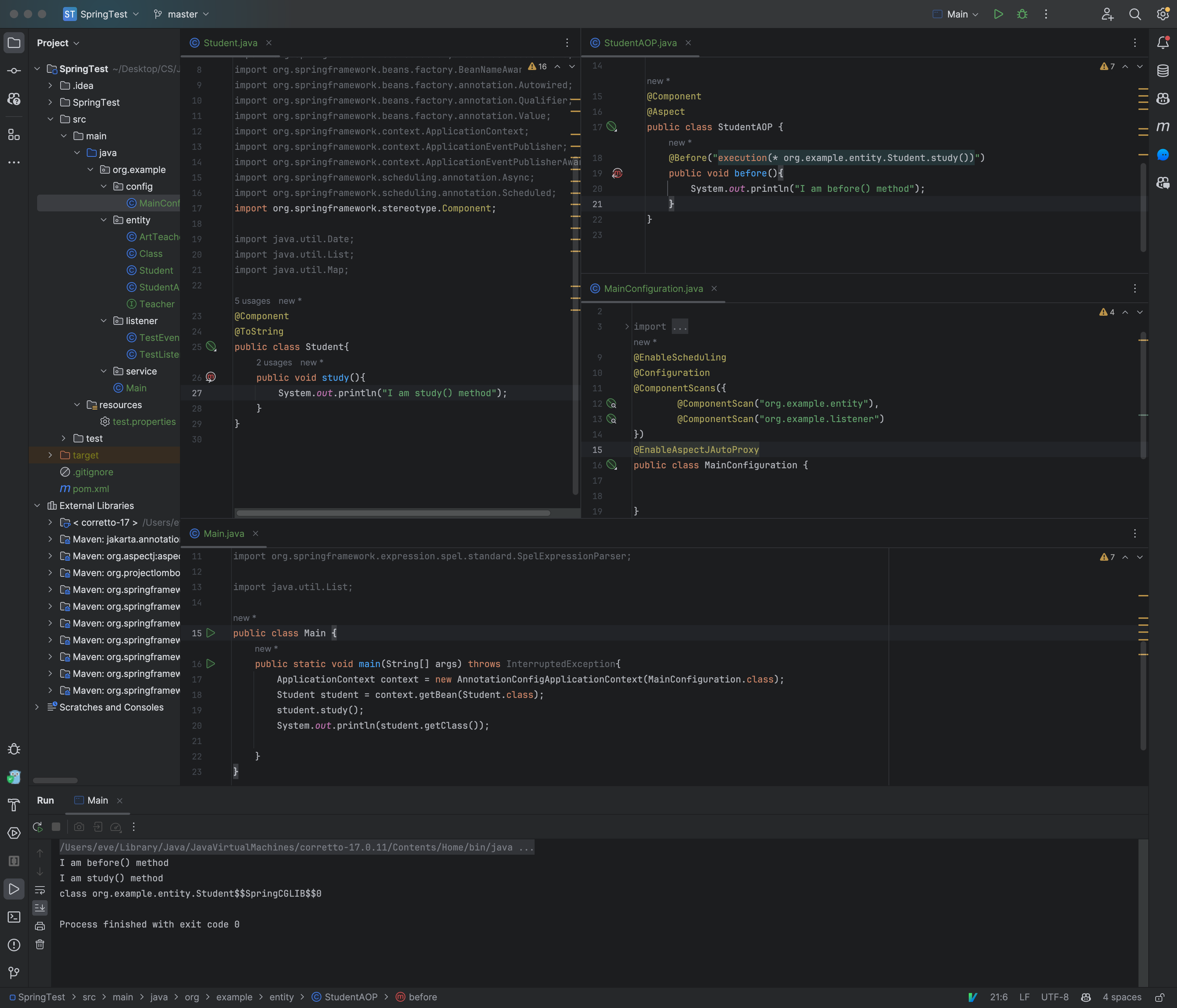The width and height of the screenshot is (1177, 1008).
Task: Open IDE settings gear
Action: pos(1162,14)
